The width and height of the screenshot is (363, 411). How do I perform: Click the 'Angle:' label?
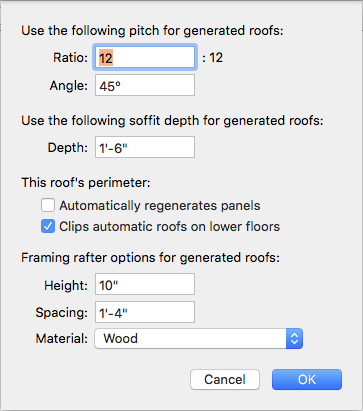pos(69,86)
